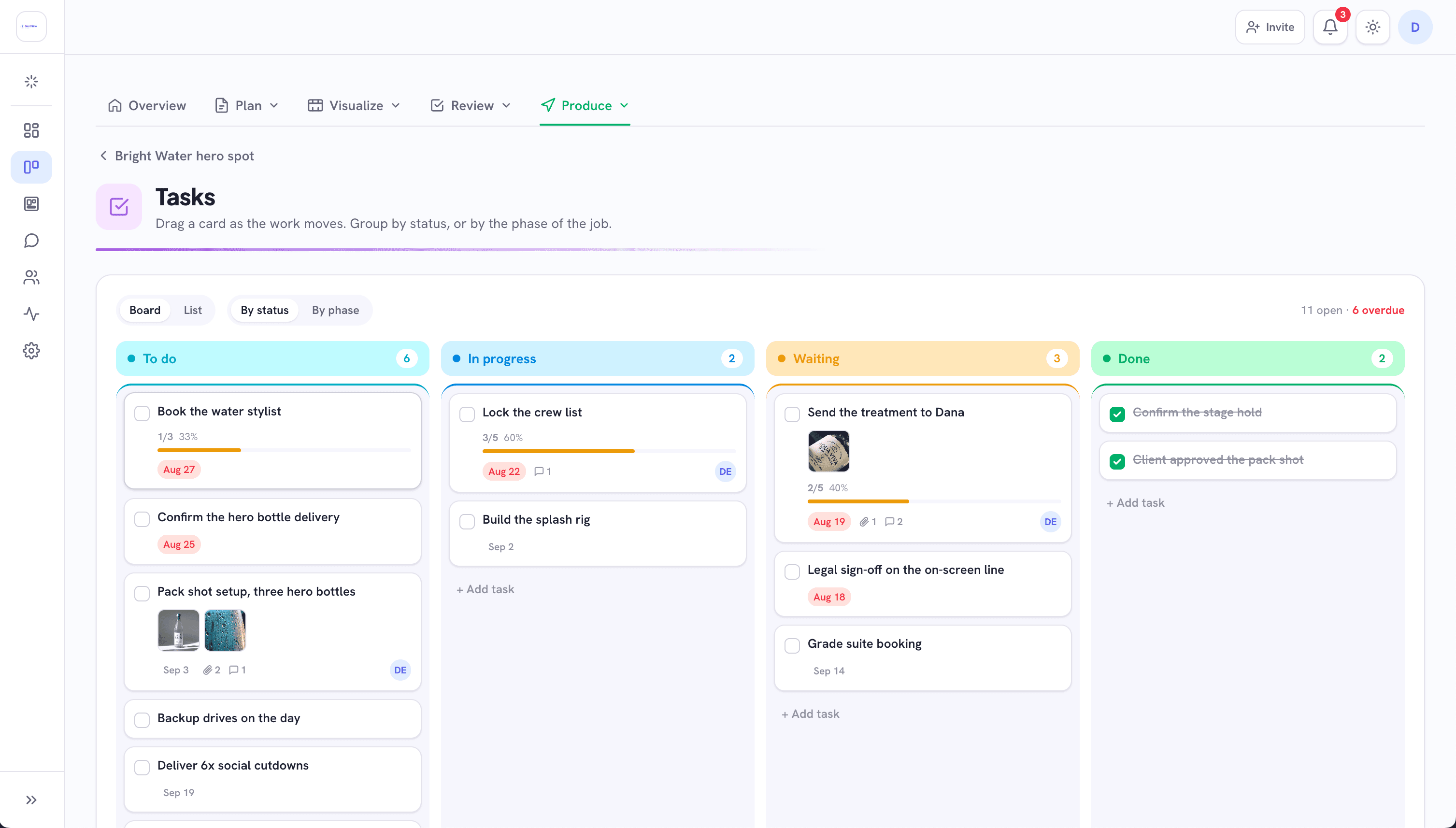Click the DE assignee avatar on Send the treatment
Viewport: 1456px width, 828px height.
[1051, 521]
